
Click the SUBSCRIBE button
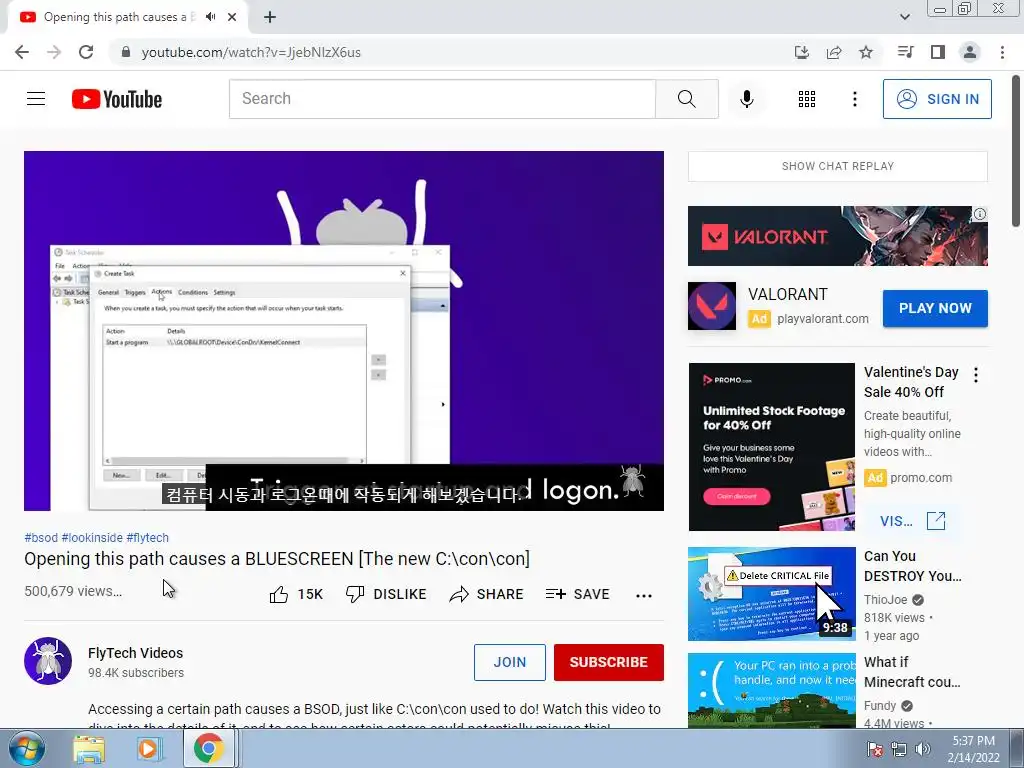[x=609, y=662]
